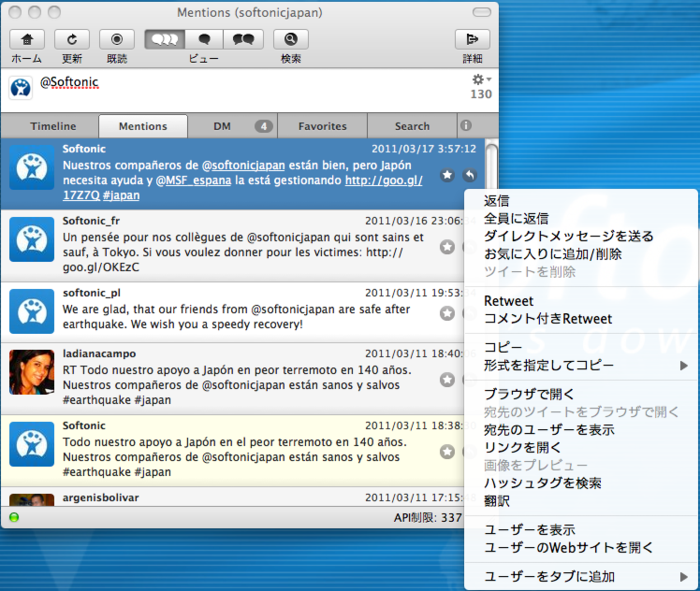The image size is (700, 591).
Task: Favorite the selected Softonic tweet with star
Action: click(x=447, y=175)
